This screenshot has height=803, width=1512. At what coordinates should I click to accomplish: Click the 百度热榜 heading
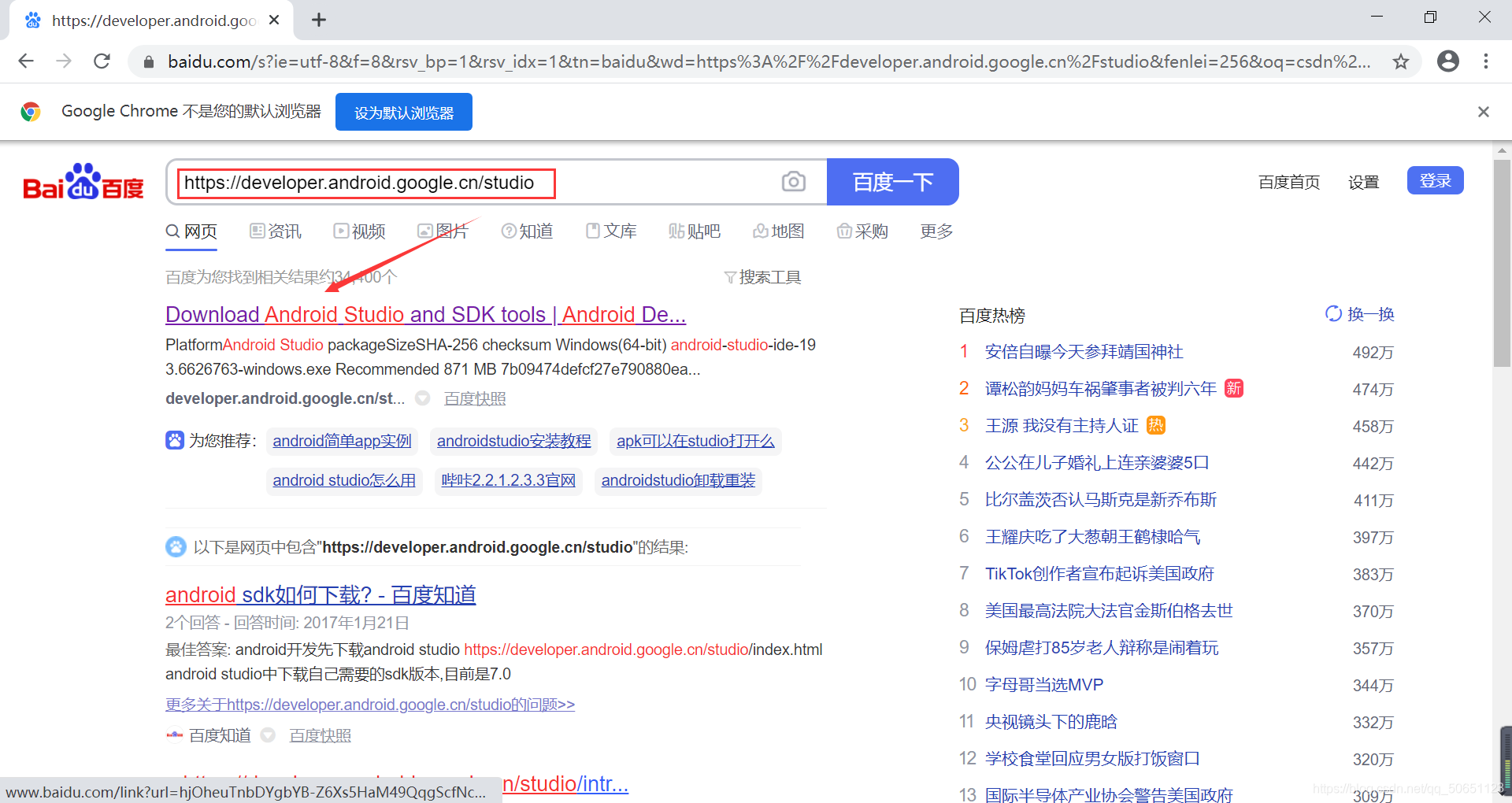click(x=992, y=316)
